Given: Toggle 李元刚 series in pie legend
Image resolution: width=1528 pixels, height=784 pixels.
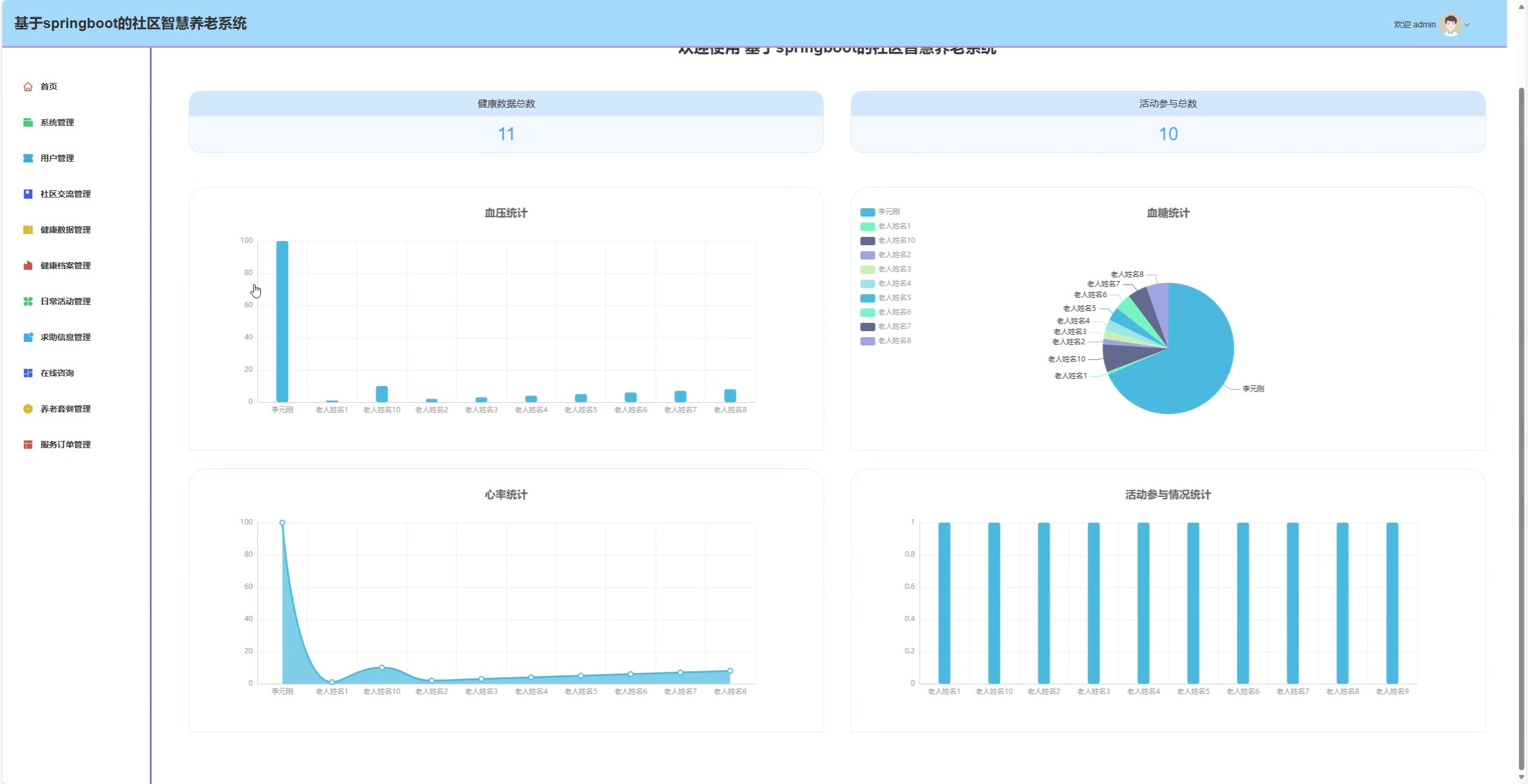Looking at the screenshot, I should click(888, 212).
